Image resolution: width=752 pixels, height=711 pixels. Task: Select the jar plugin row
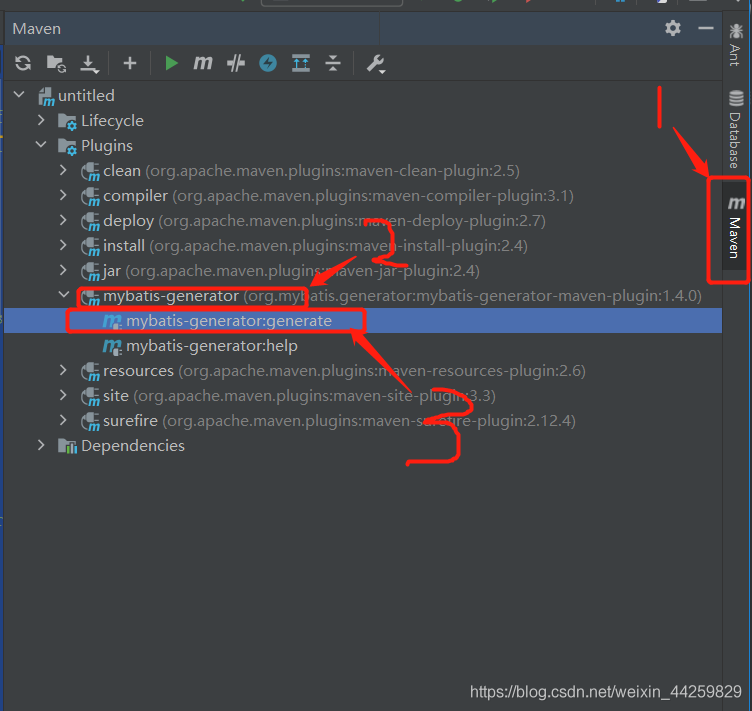tap(363, 271)
